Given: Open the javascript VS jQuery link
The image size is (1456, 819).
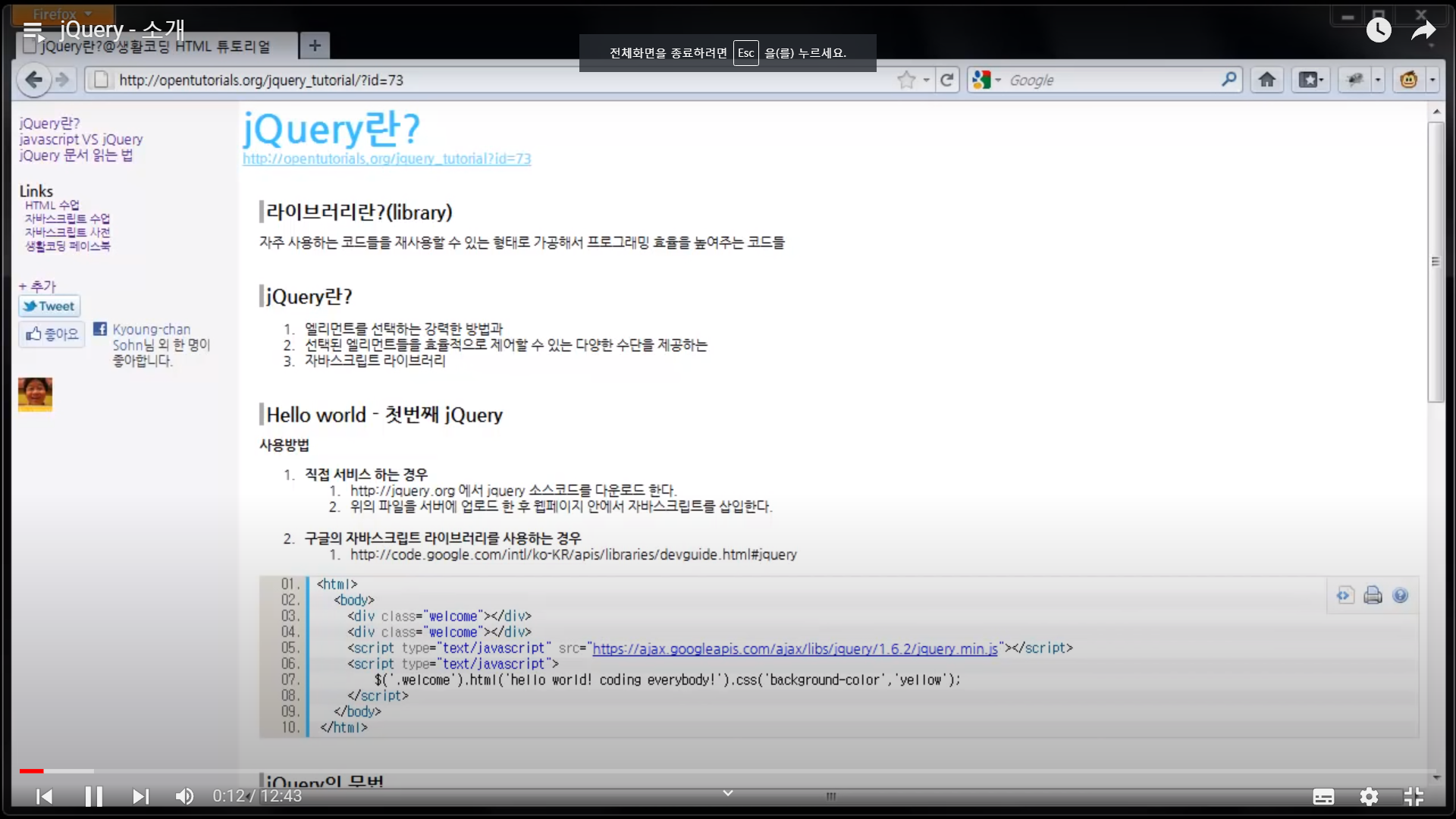Looking at the screenshot, I should point(81,140).
